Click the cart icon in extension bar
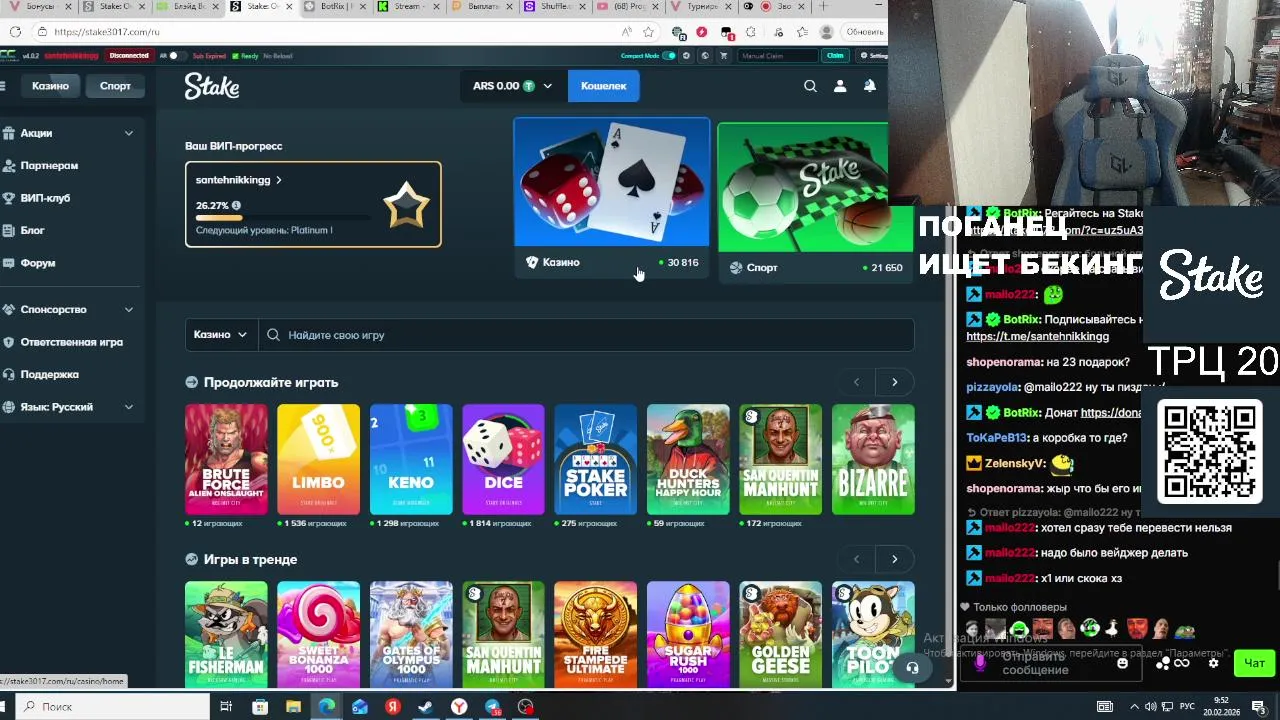 [724, 56]
